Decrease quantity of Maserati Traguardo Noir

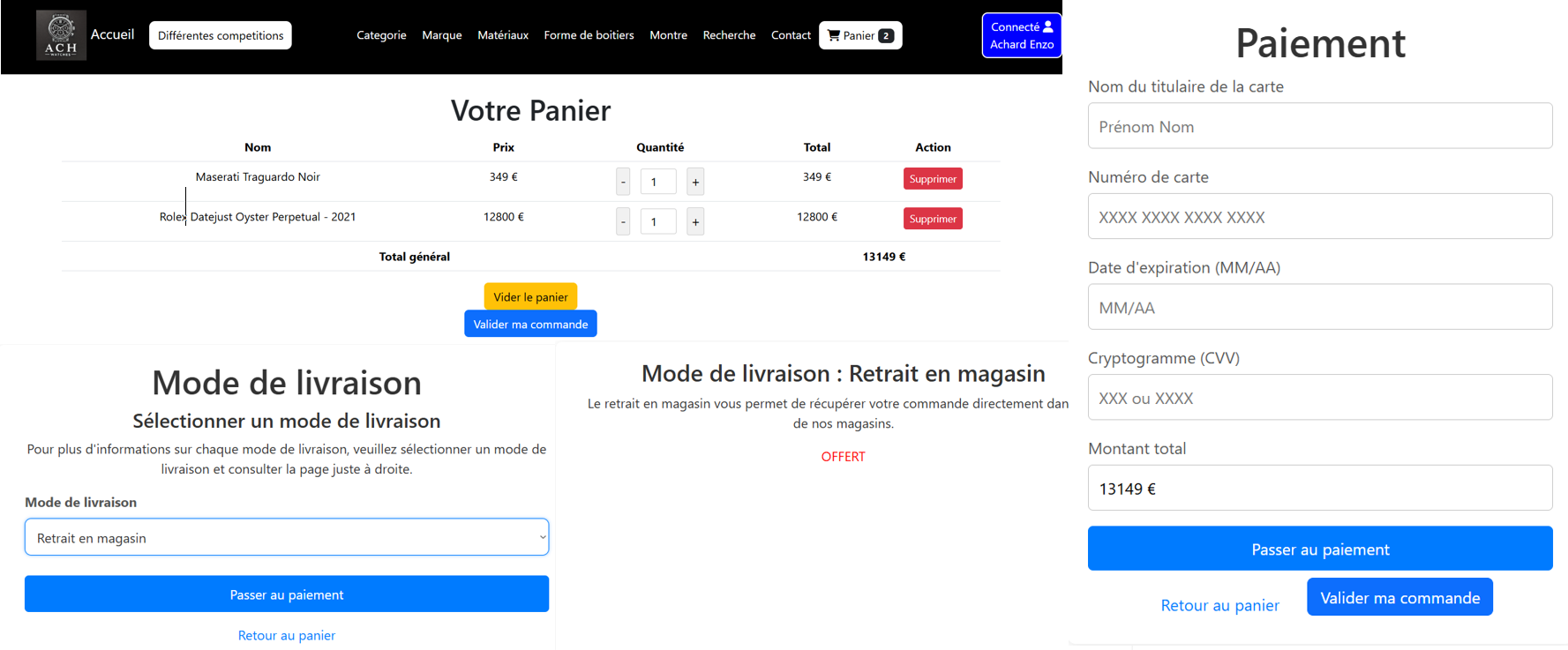(623, 182)
